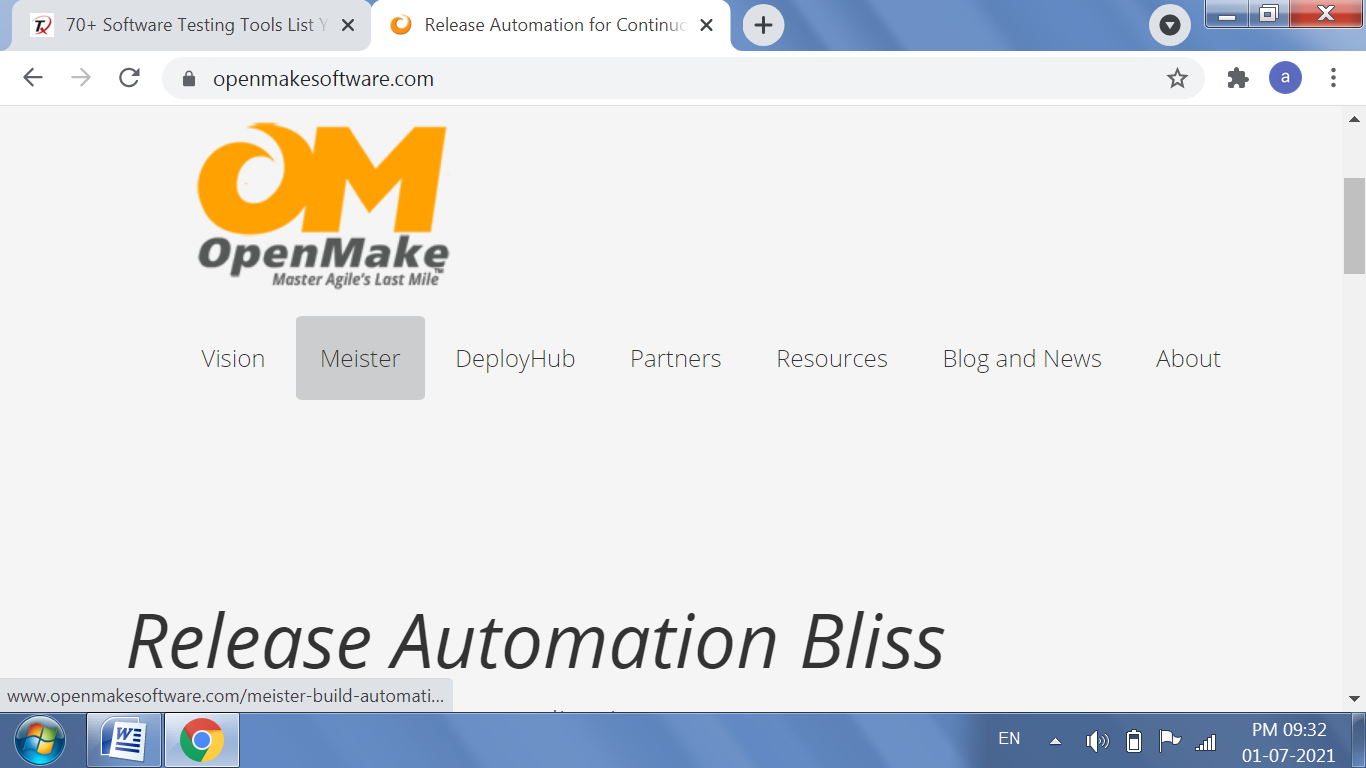1366x768 pixels.
Task: Open the Meister menu item
Action: pos(360,358)
